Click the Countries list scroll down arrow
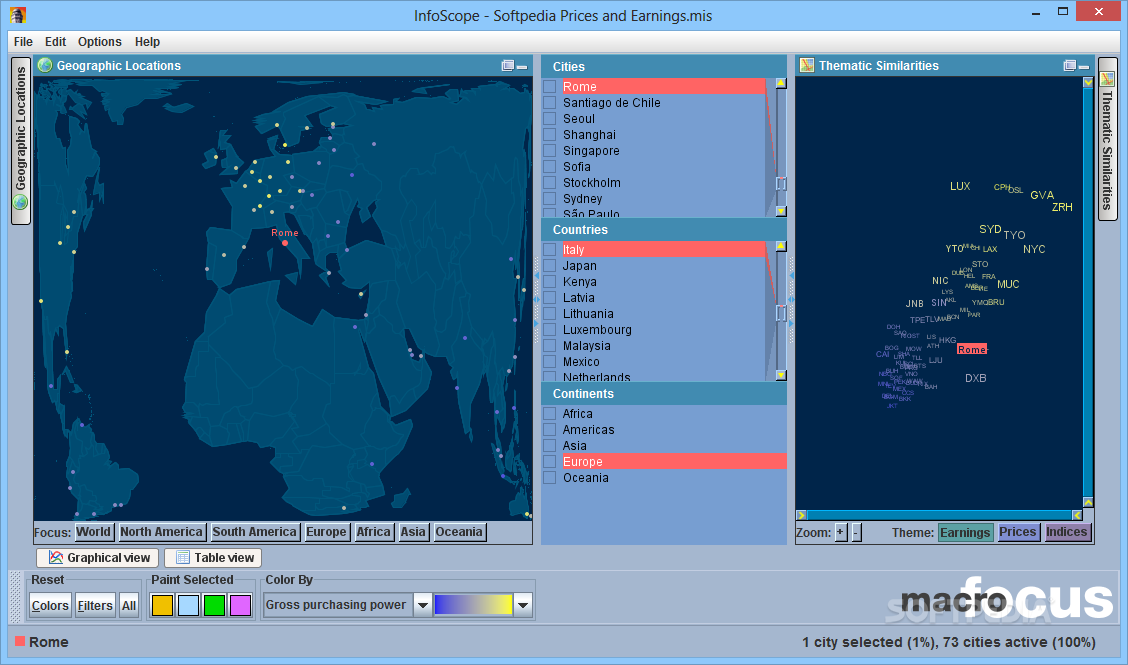Viewport: 1128px width, 665px height. (x=781, y=375)
